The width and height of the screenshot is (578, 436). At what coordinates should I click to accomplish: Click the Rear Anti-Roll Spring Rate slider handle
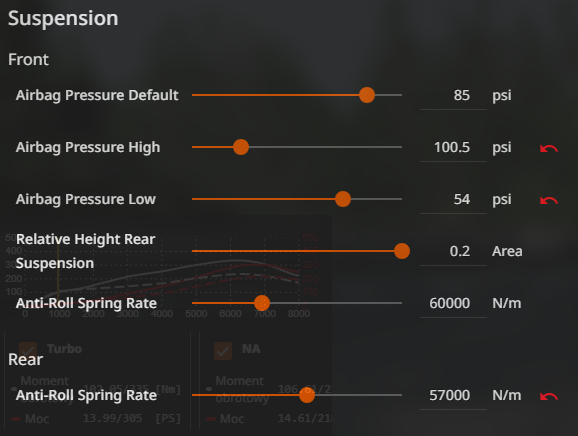307,395
